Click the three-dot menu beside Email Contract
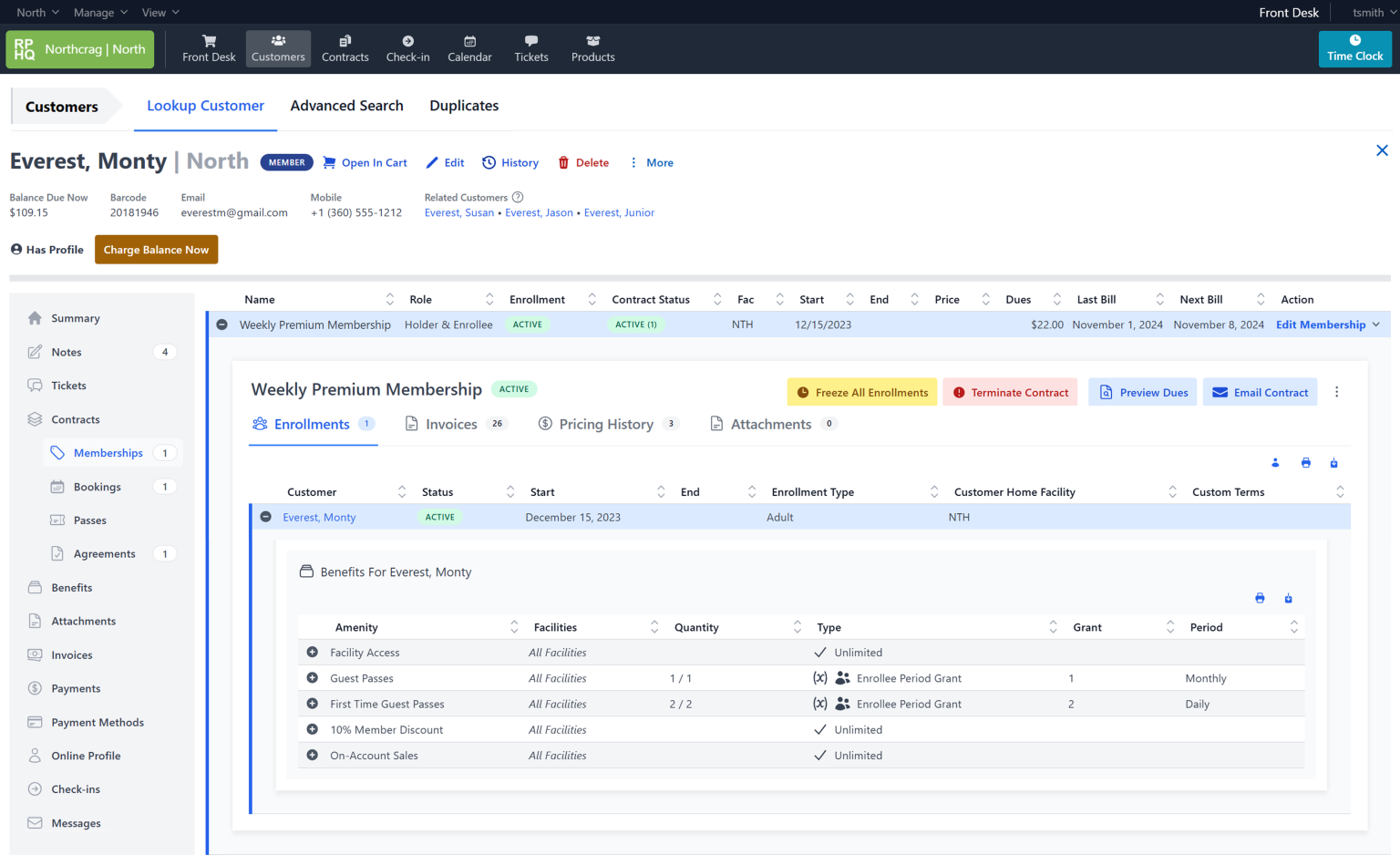The image size is (1400, 865). coord(1336,393)
